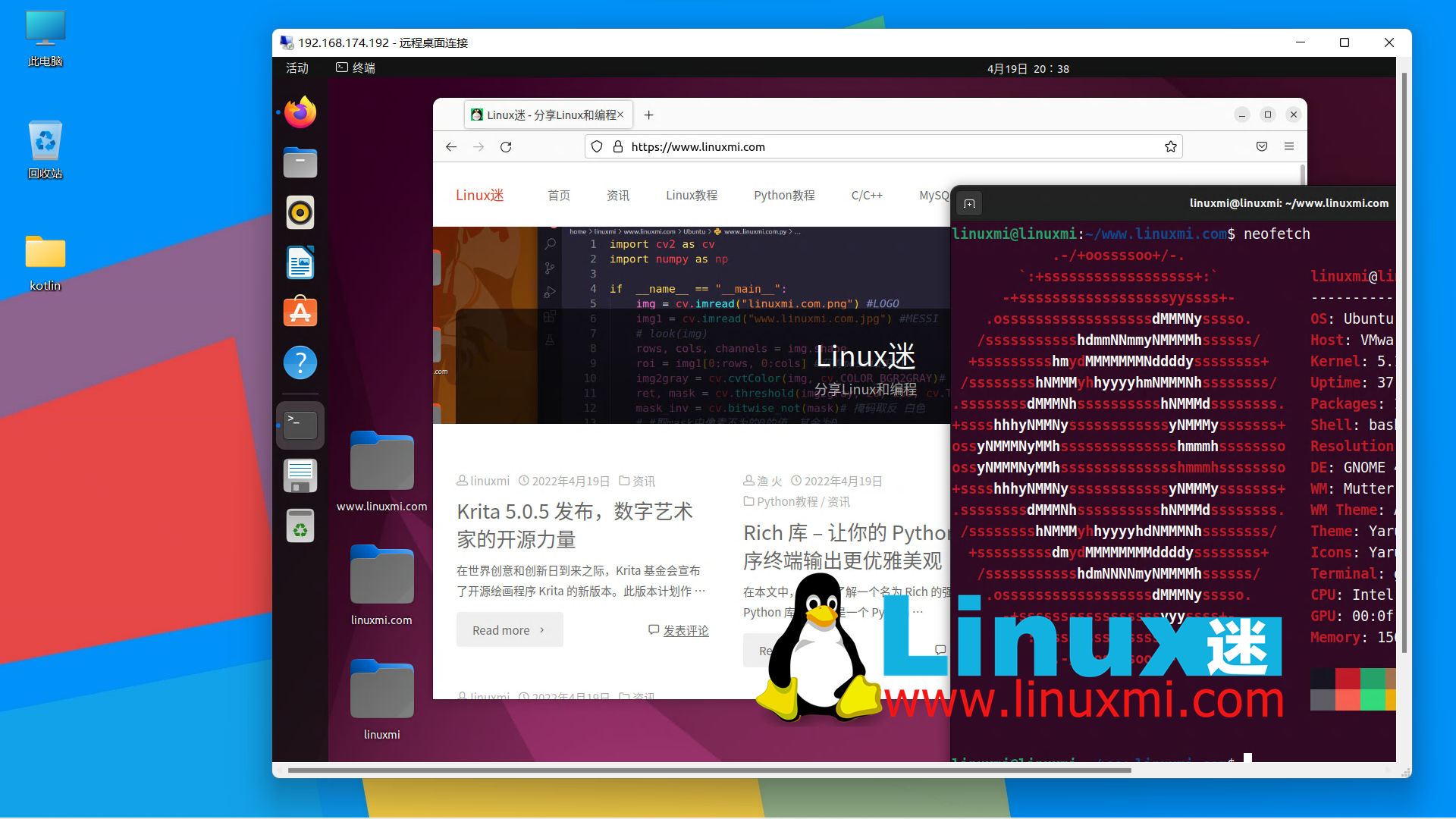Open the Linux教程 navigation item

tap(692, 196)
